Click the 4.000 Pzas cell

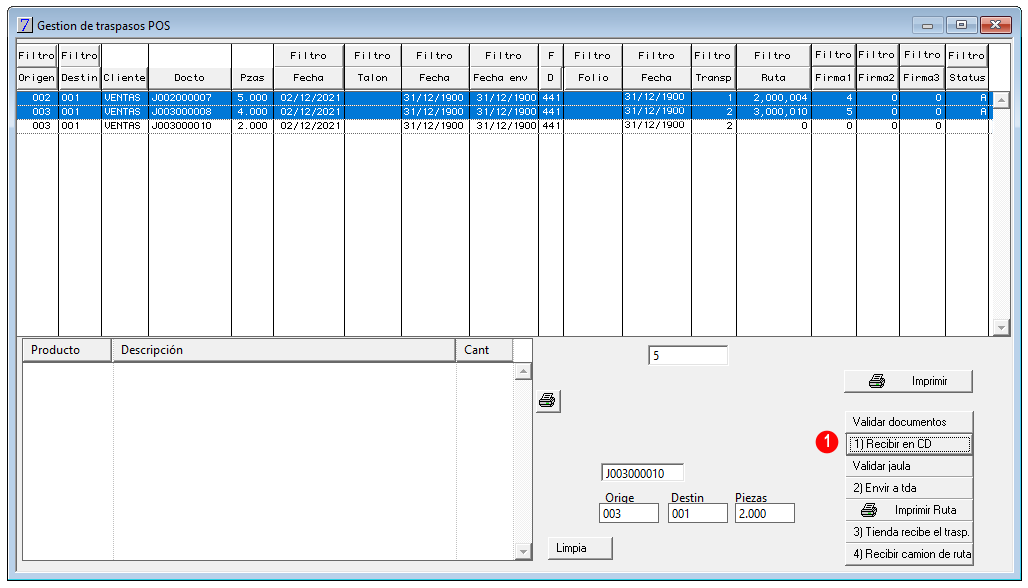(x=252, y=112)
